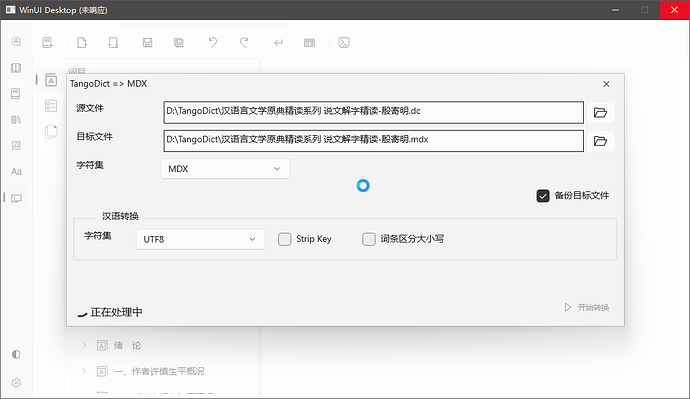Click the save toolbar icon
This screenshot has height=399, width=690.
click(147, 43)
